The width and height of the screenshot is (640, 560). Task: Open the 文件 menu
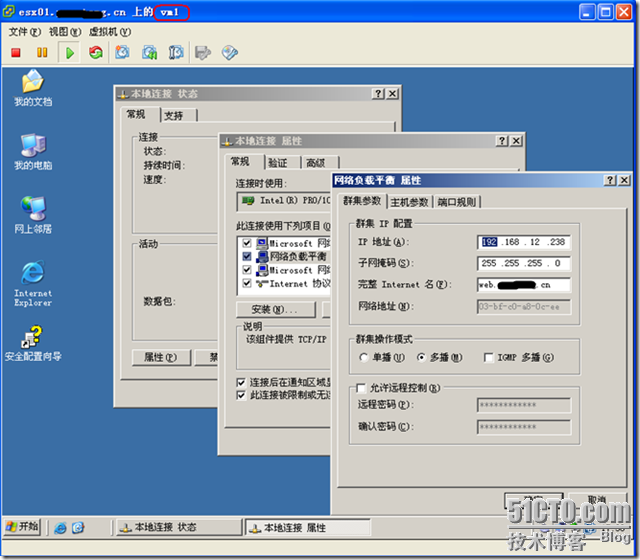pos(24,32)
